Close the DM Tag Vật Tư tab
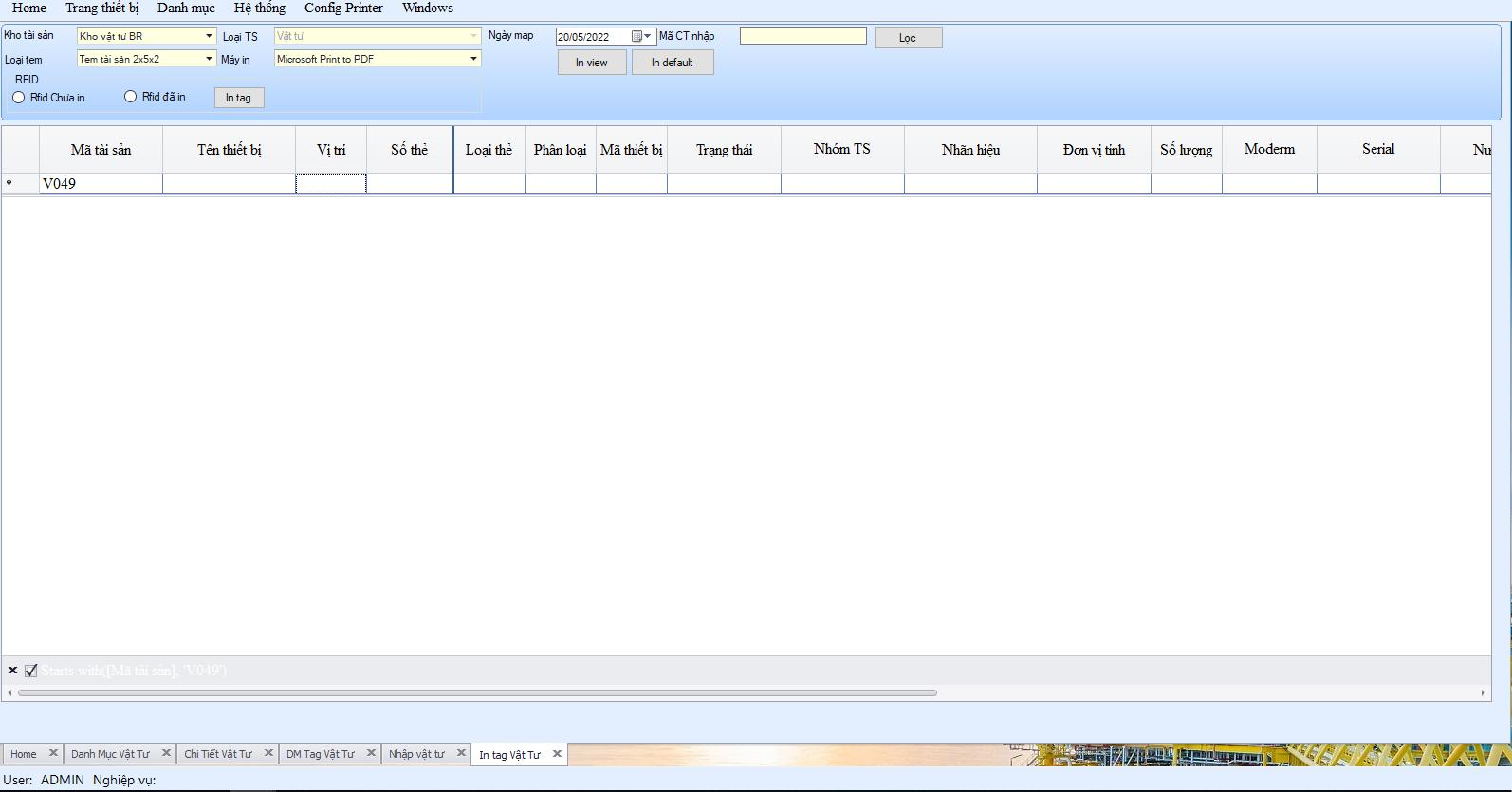 pyautogui.click(x=371, y=753)
